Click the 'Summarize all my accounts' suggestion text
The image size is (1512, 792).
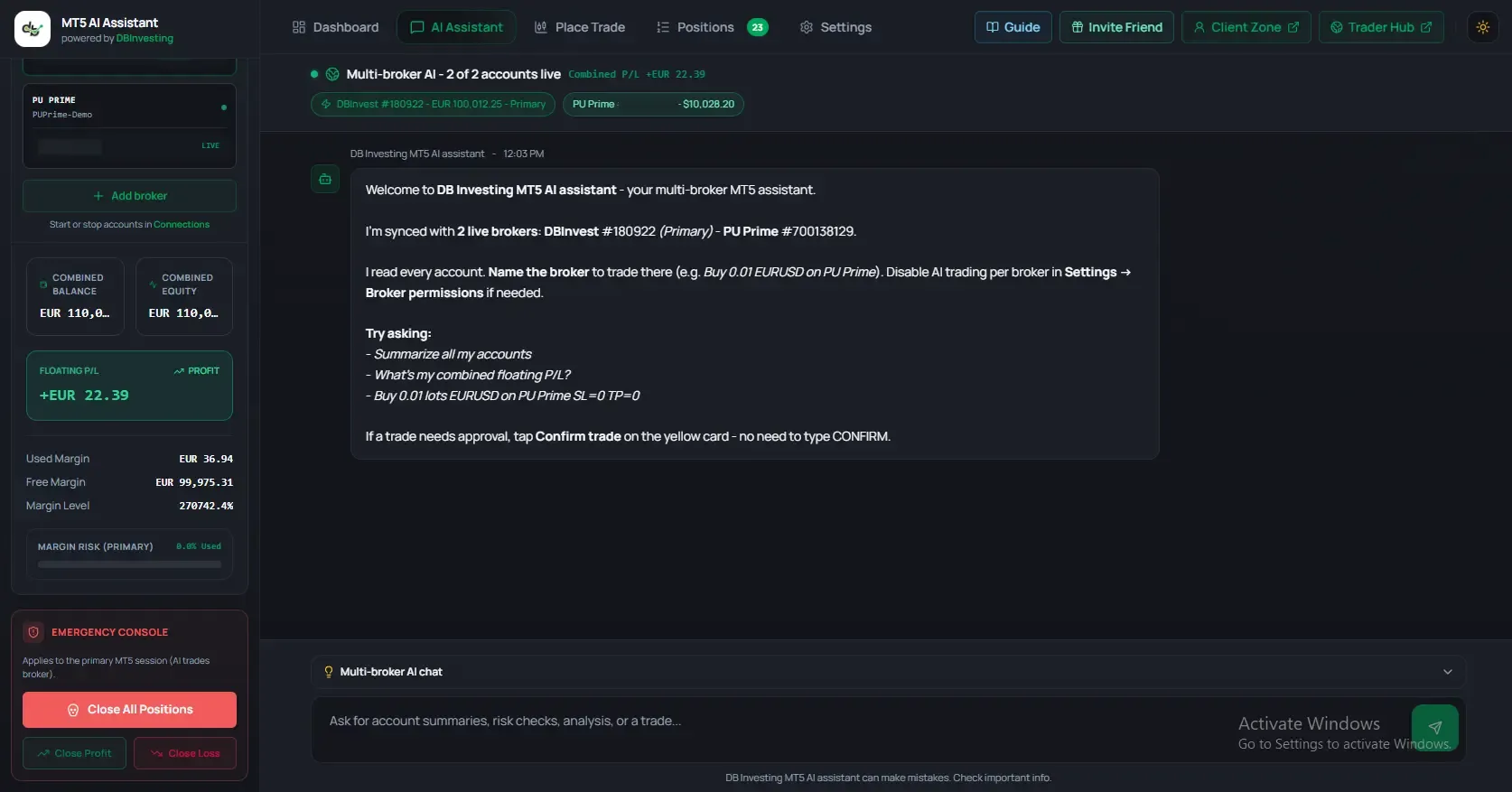click(453, 354)
